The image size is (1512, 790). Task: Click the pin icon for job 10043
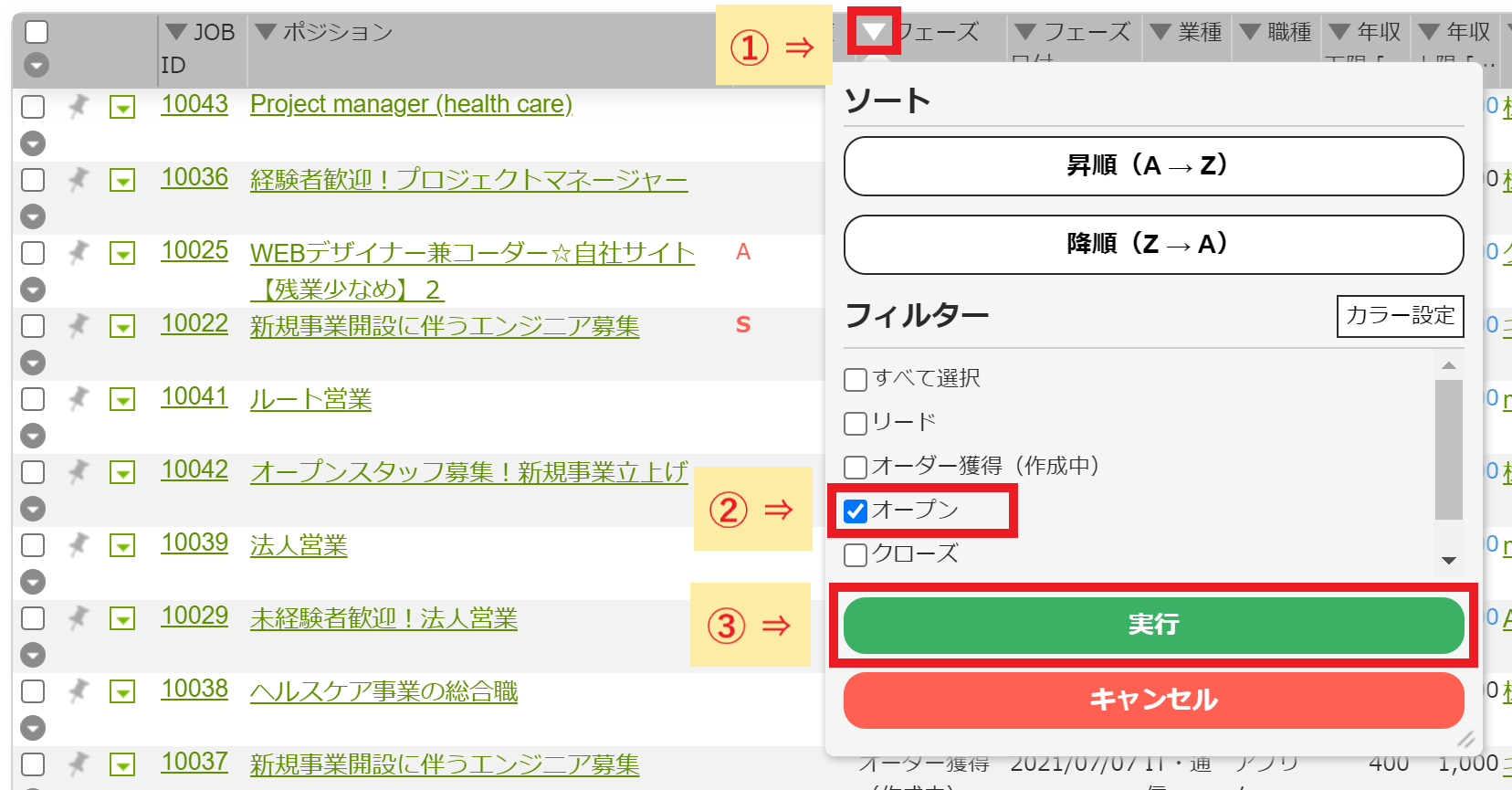click(79, 106)
